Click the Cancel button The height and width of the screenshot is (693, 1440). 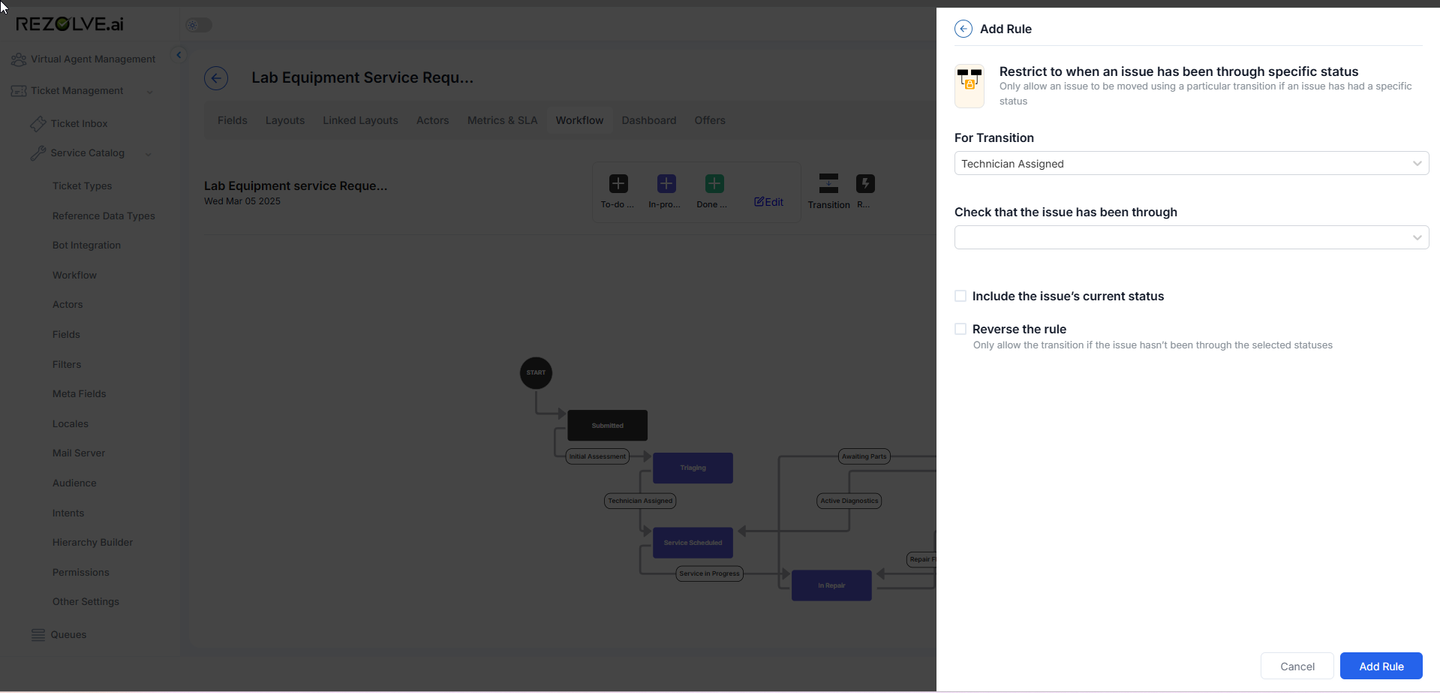[1297, 666]
